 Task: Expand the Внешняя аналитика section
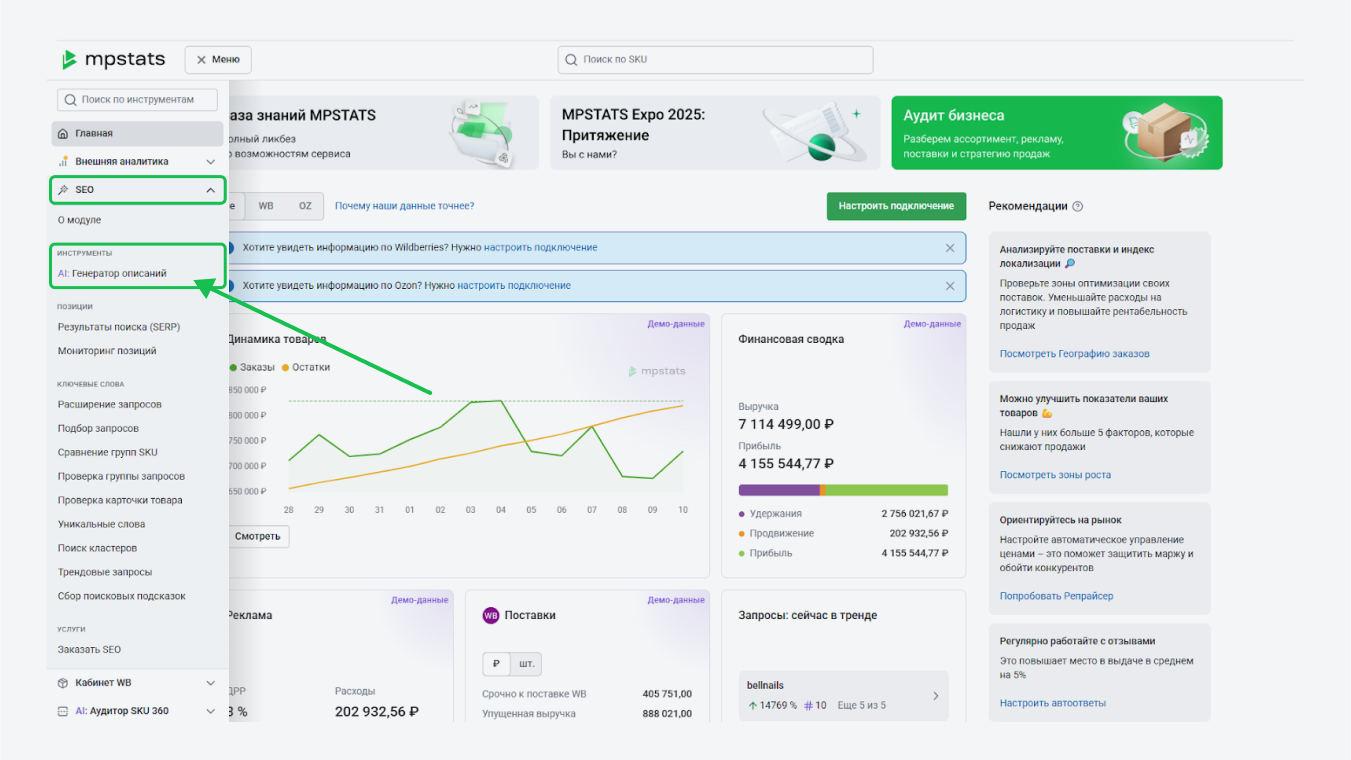(x=211, y=161)
